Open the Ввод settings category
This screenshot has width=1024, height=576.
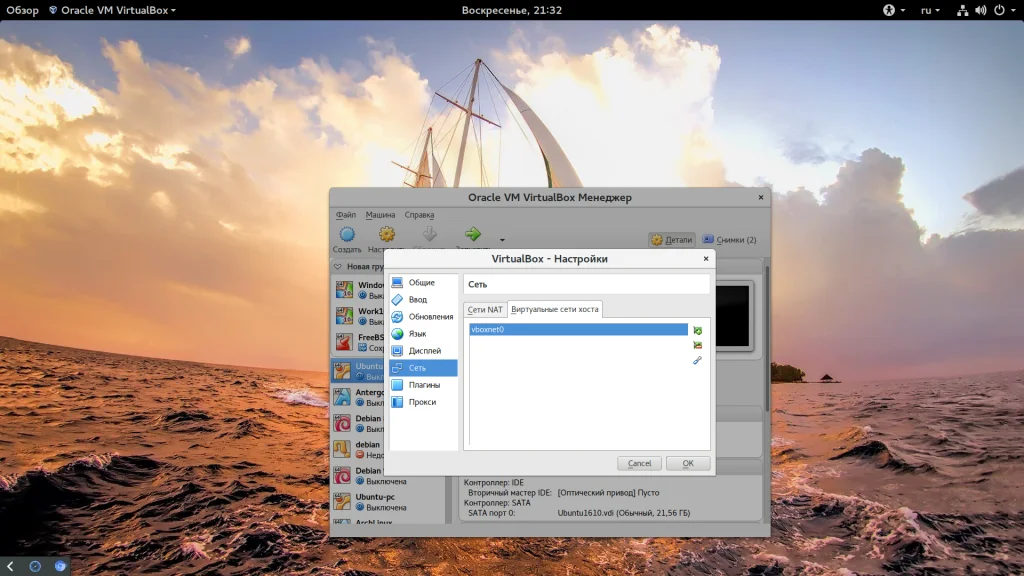[417, 300]
